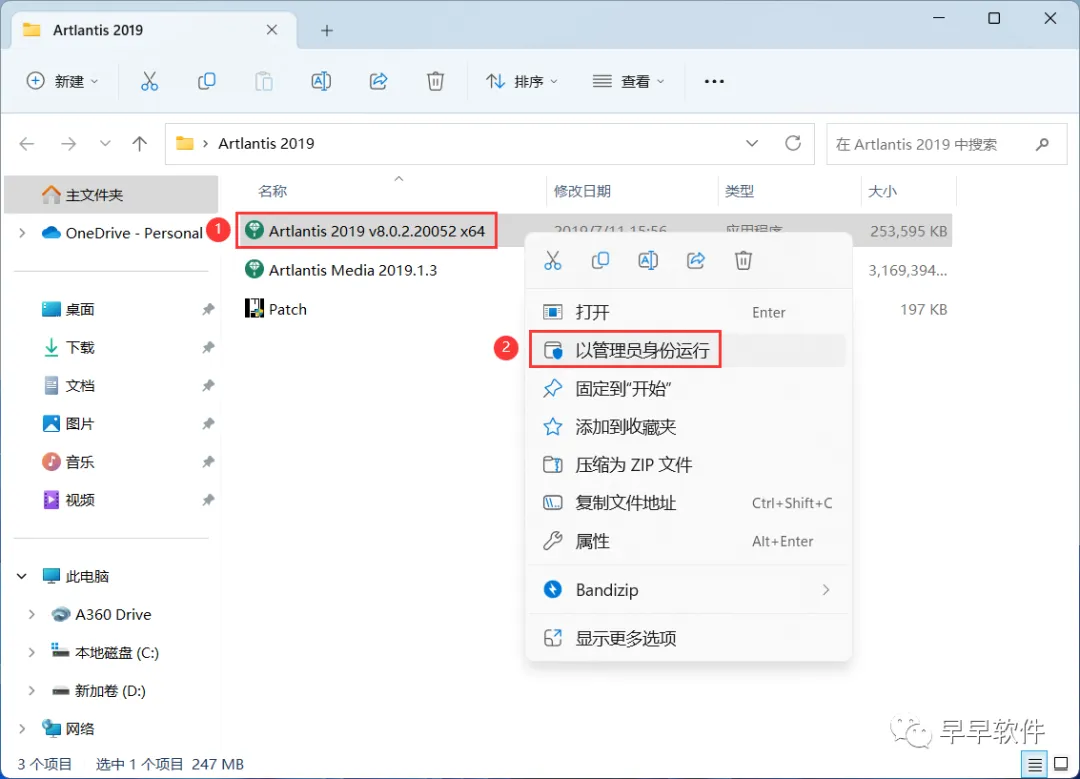Choose 打开 from the context menu

pos(687,312)
